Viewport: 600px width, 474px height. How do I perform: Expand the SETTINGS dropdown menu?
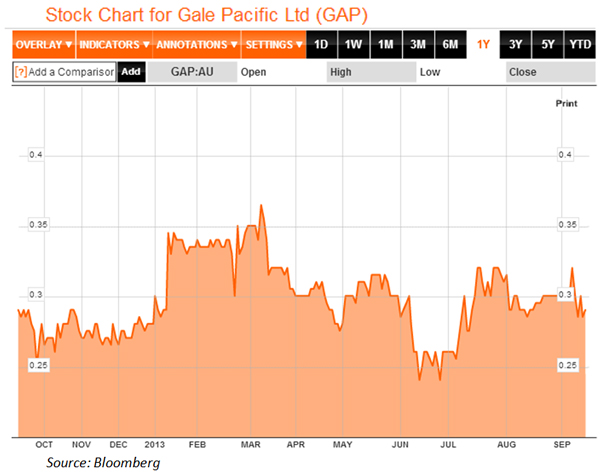(272, 45)
